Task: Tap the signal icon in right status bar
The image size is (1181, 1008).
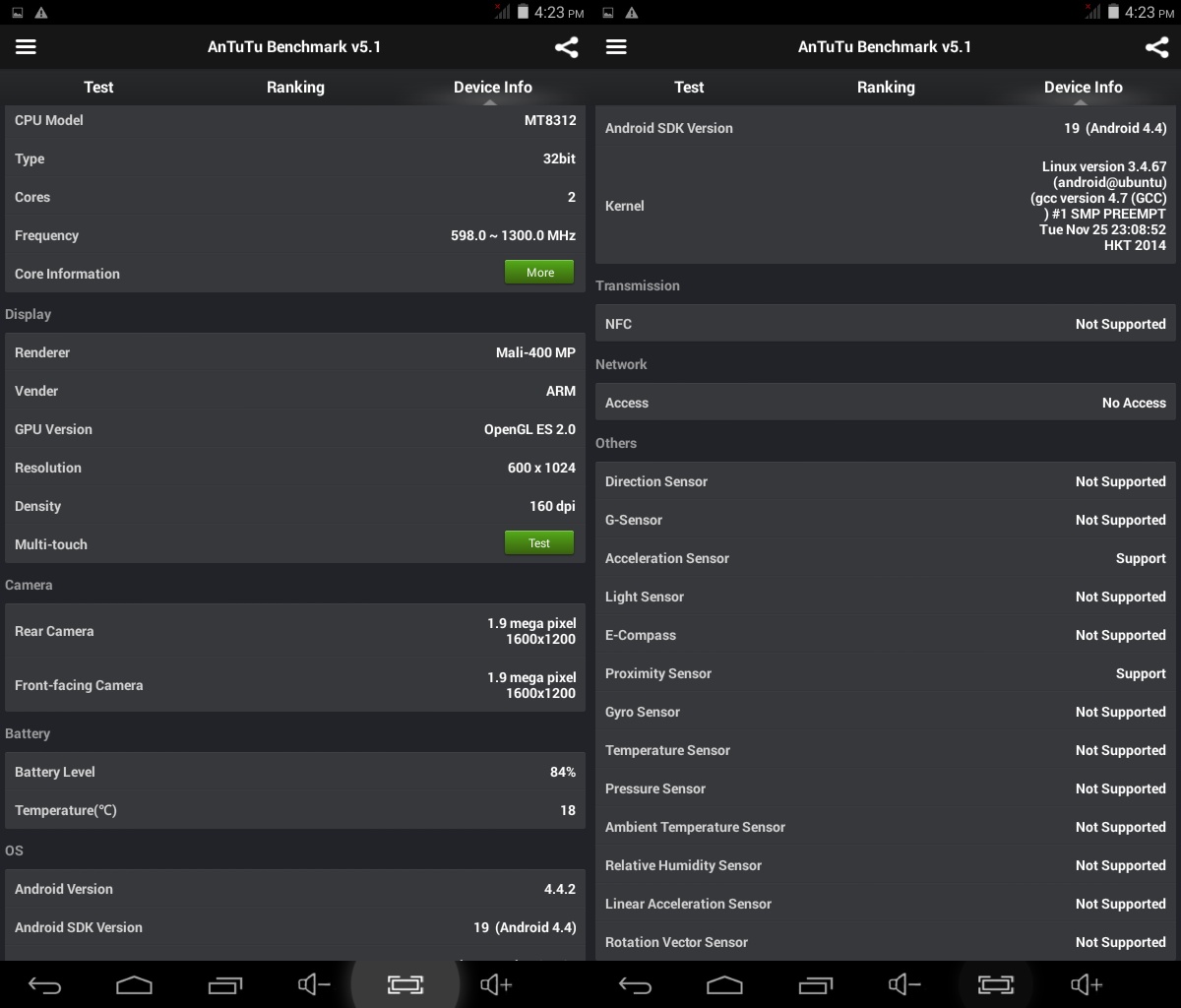Action: [1092, 12]
